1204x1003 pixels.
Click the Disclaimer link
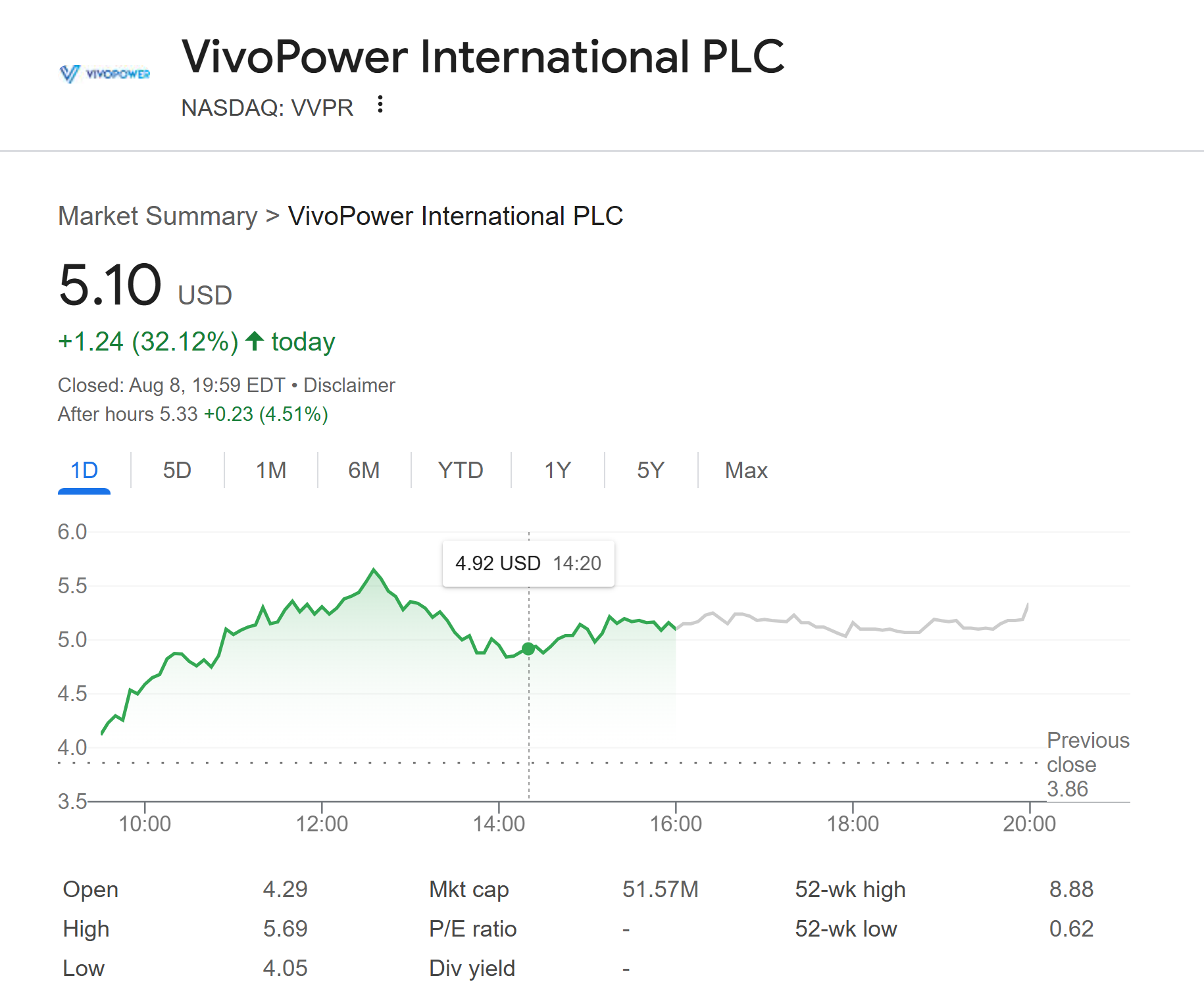pyautogui.click(x=349, y=385)
